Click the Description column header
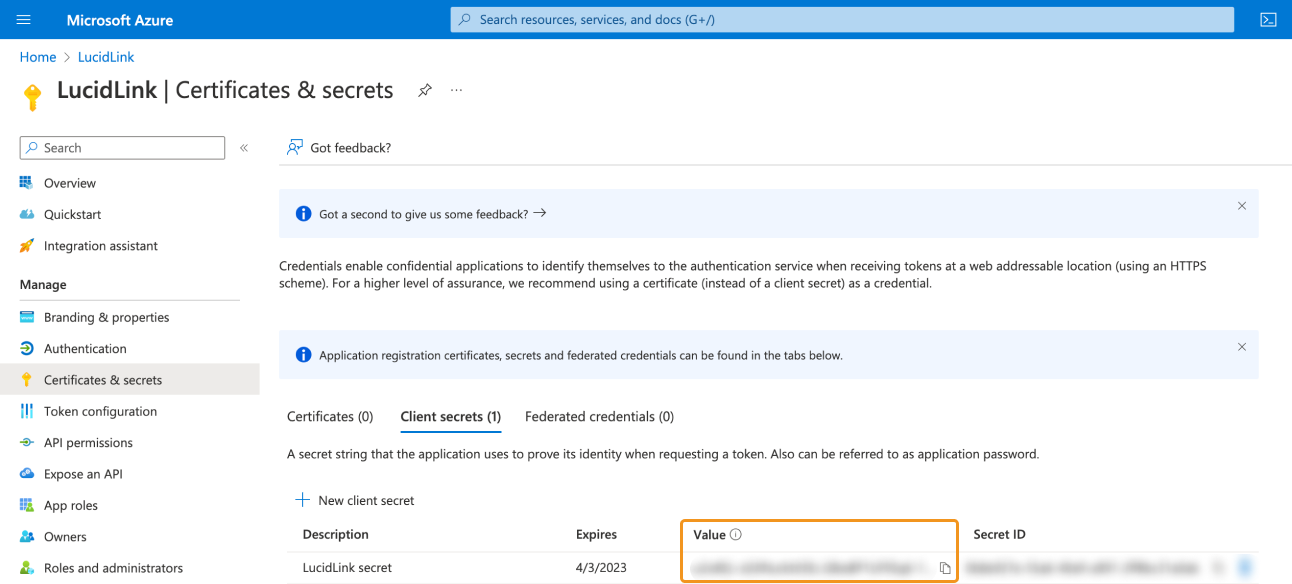Viewport: 1292px width, 584px height. tap(336, 535)
